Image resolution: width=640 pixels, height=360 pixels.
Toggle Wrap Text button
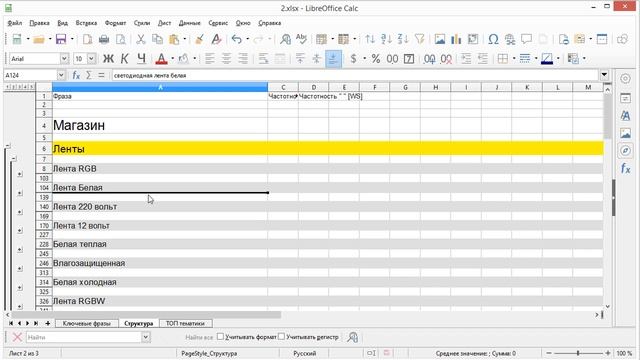(x=263, y=59)
